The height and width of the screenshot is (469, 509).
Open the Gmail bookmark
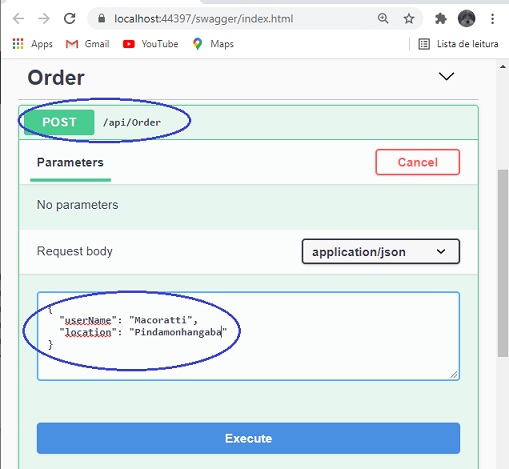pos(87,44)
